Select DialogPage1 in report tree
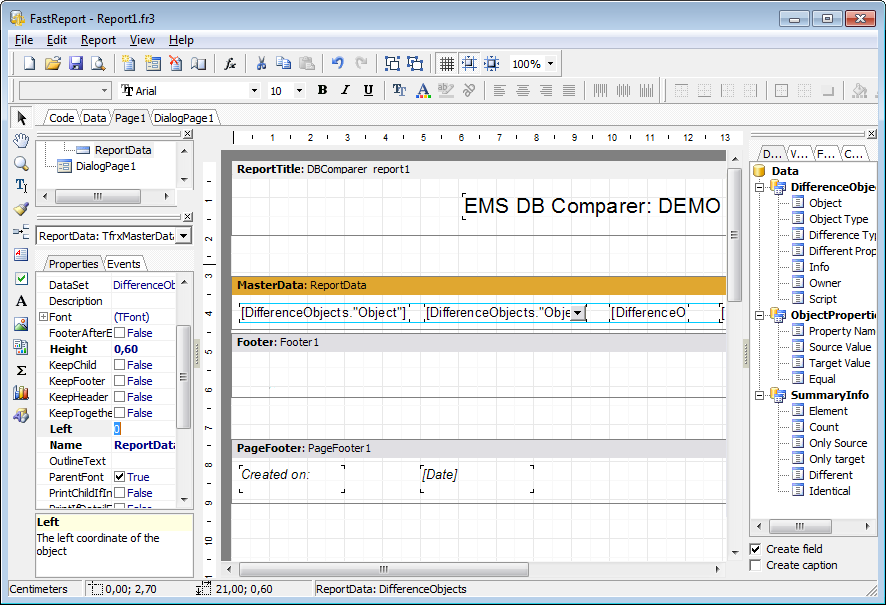This screenshot has height=605, width=886. [x=106, y=166]
